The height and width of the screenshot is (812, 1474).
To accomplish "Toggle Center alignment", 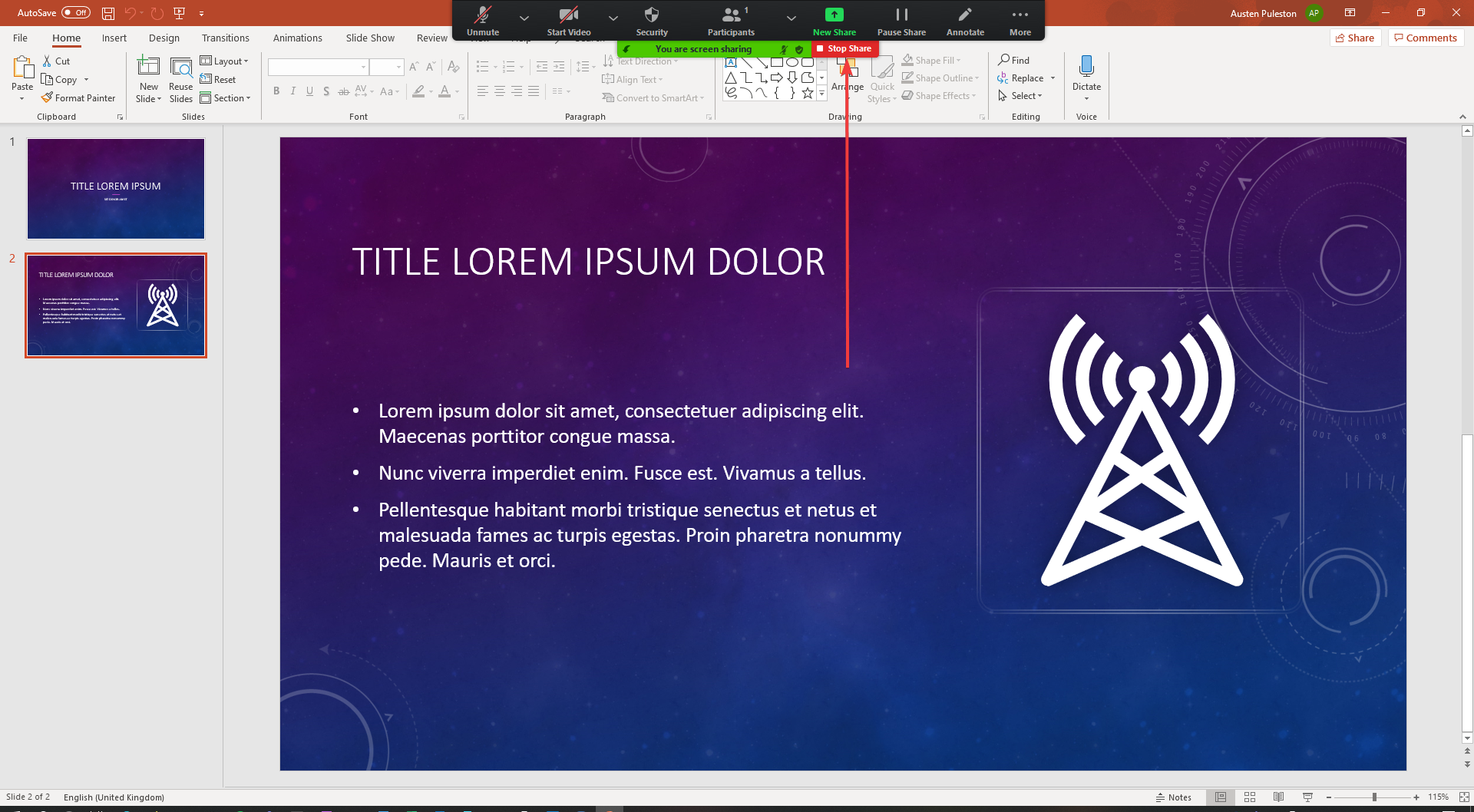I will 500,91.
